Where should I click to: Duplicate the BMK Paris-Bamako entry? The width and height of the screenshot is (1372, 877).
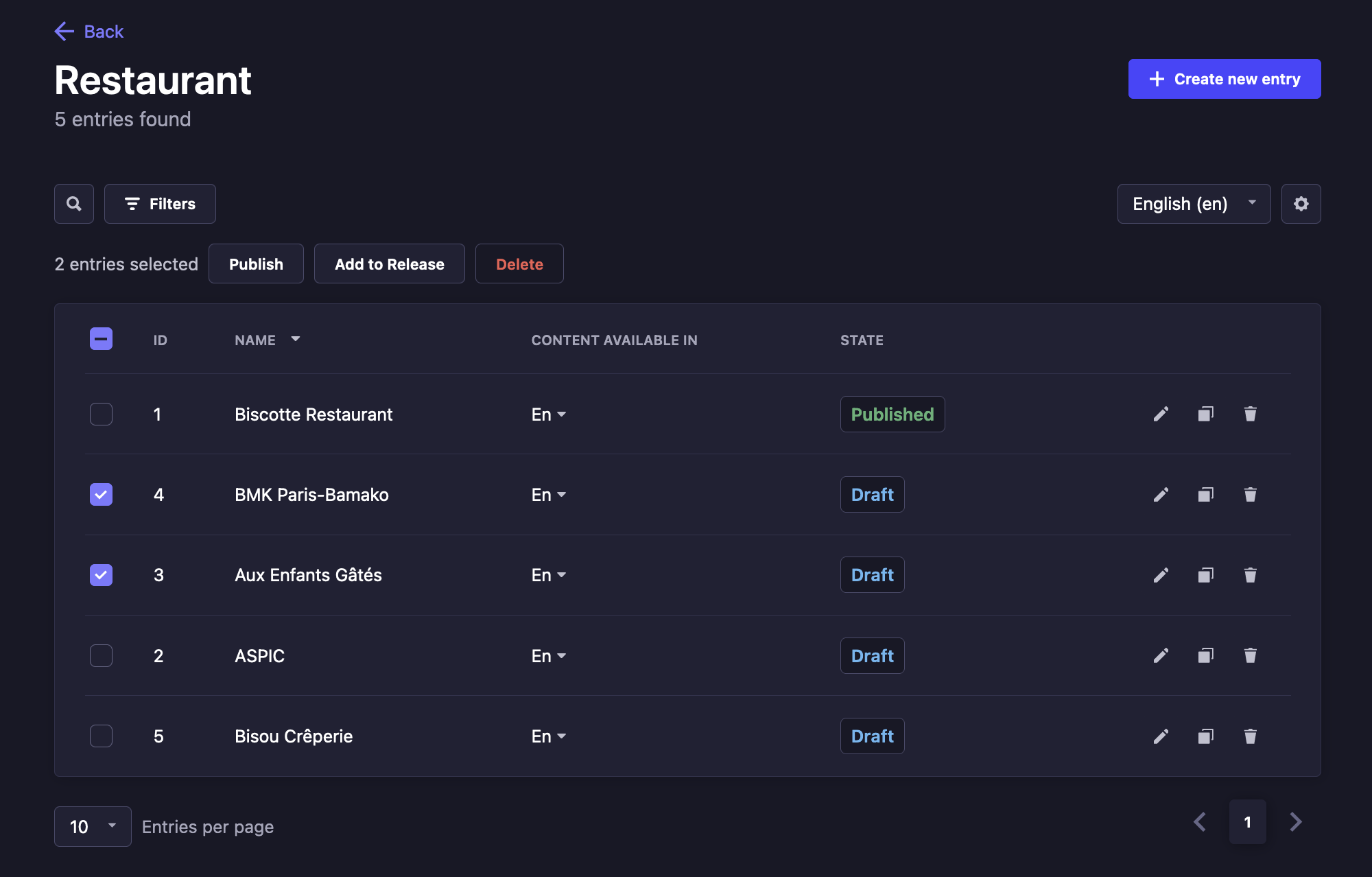click(x=1205, y=494)
